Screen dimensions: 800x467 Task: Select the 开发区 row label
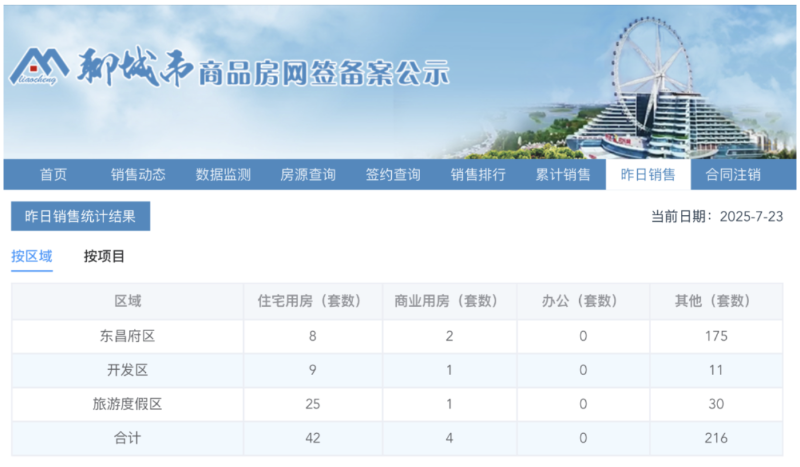pos(128,370)
